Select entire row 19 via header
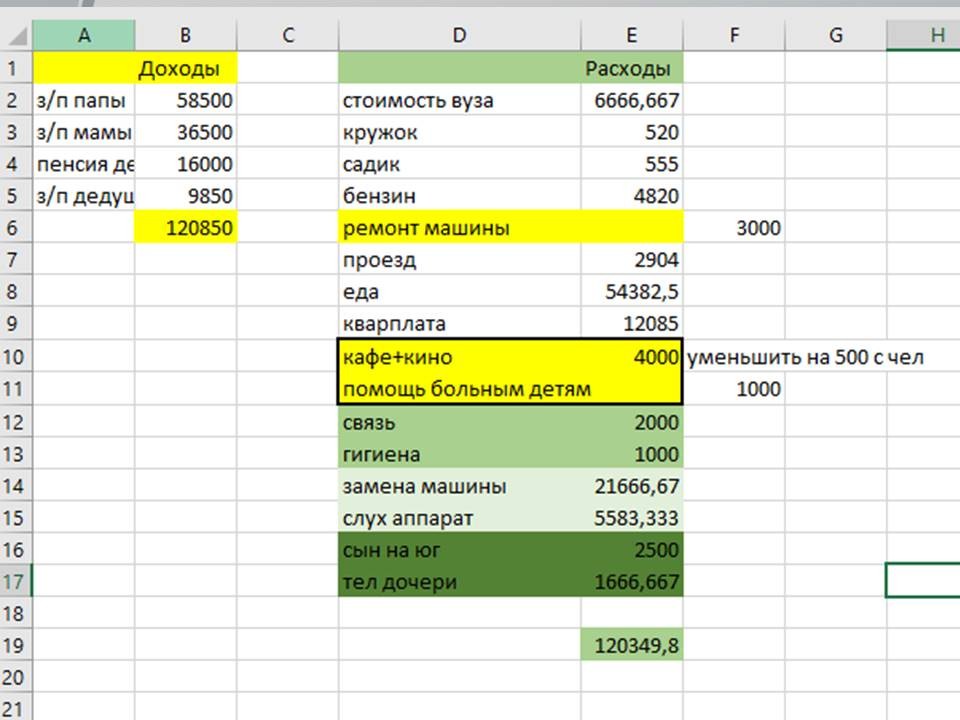This screenshot has width=960, height=720. [14, 645]
